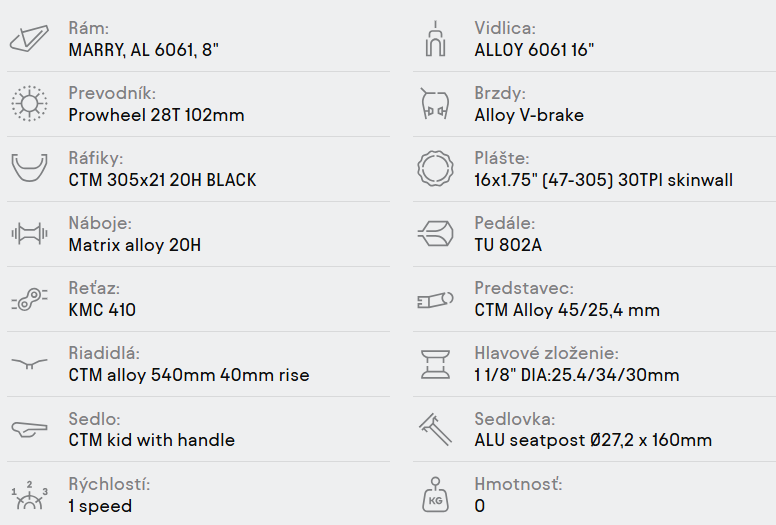This screenshot has width=776, height=525.
Task: Click the tire icon beside Plášte
Action: tap(435, 168)
